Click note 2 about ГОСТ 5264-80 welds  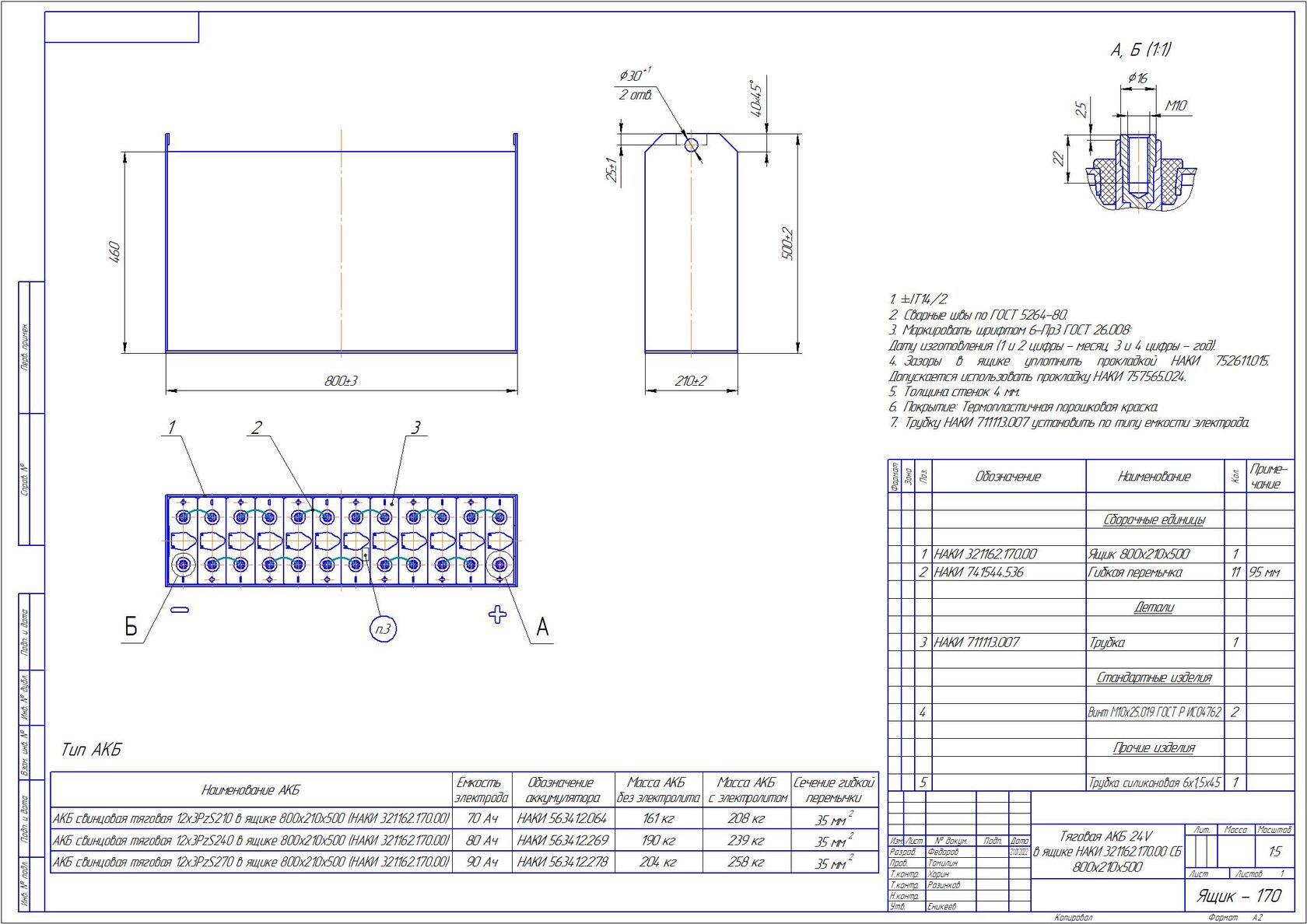(979, 315)
